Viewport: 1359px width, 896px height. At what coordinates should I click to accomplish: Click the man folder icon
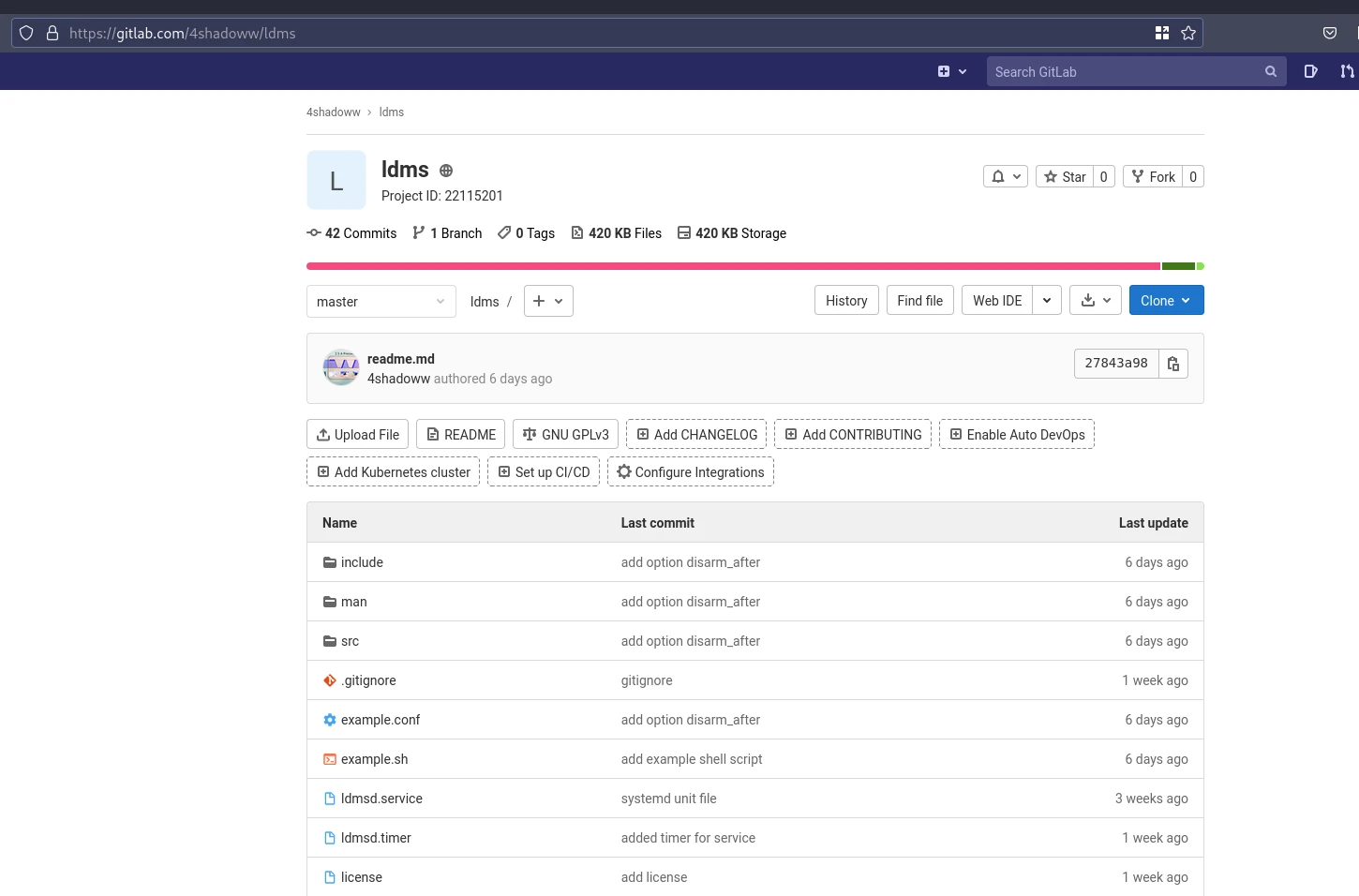pos(330,602)
